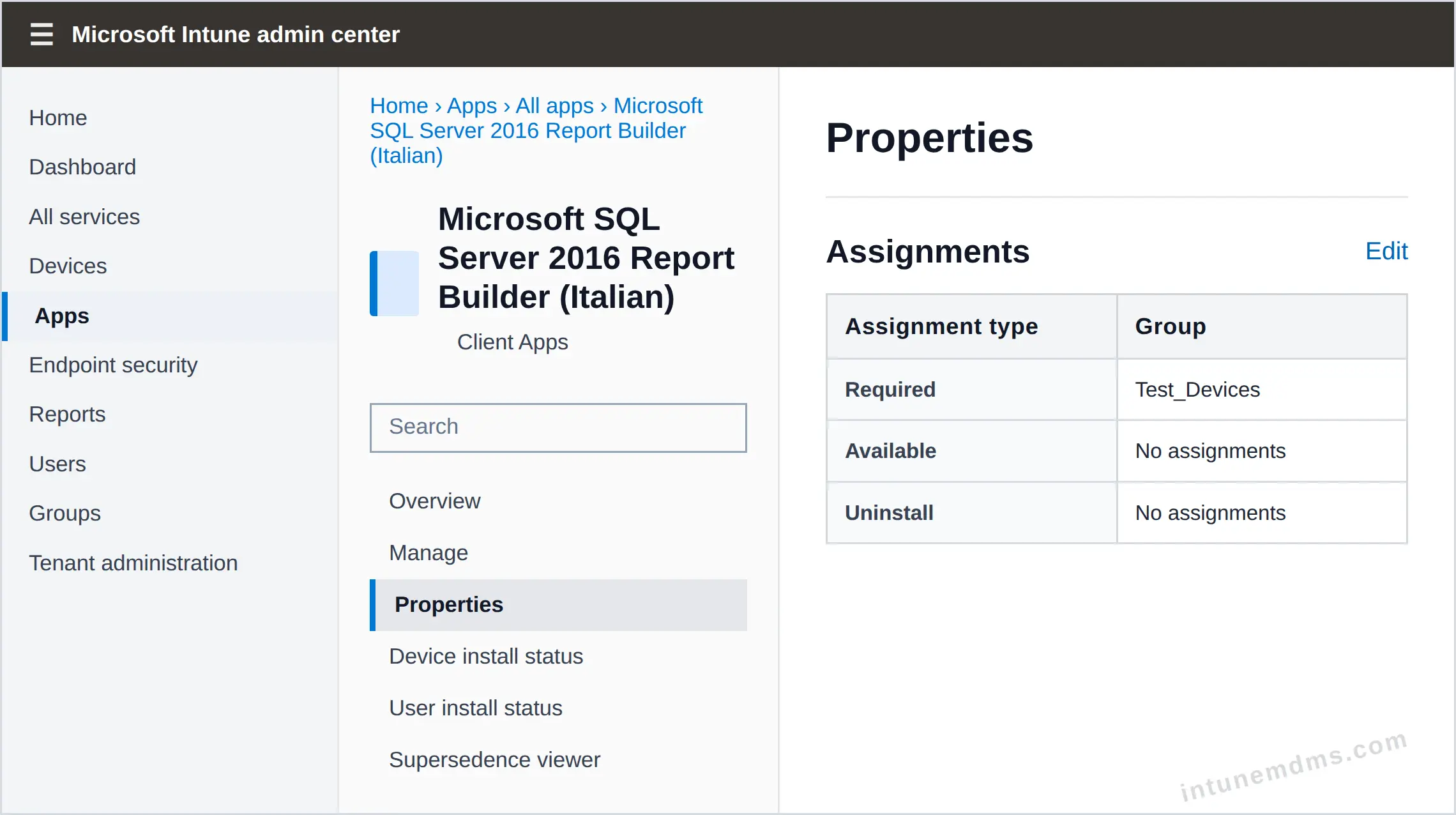Screen dimensions: 1456x815
Task: Focus the Search input field
Action: pos(558,427)
